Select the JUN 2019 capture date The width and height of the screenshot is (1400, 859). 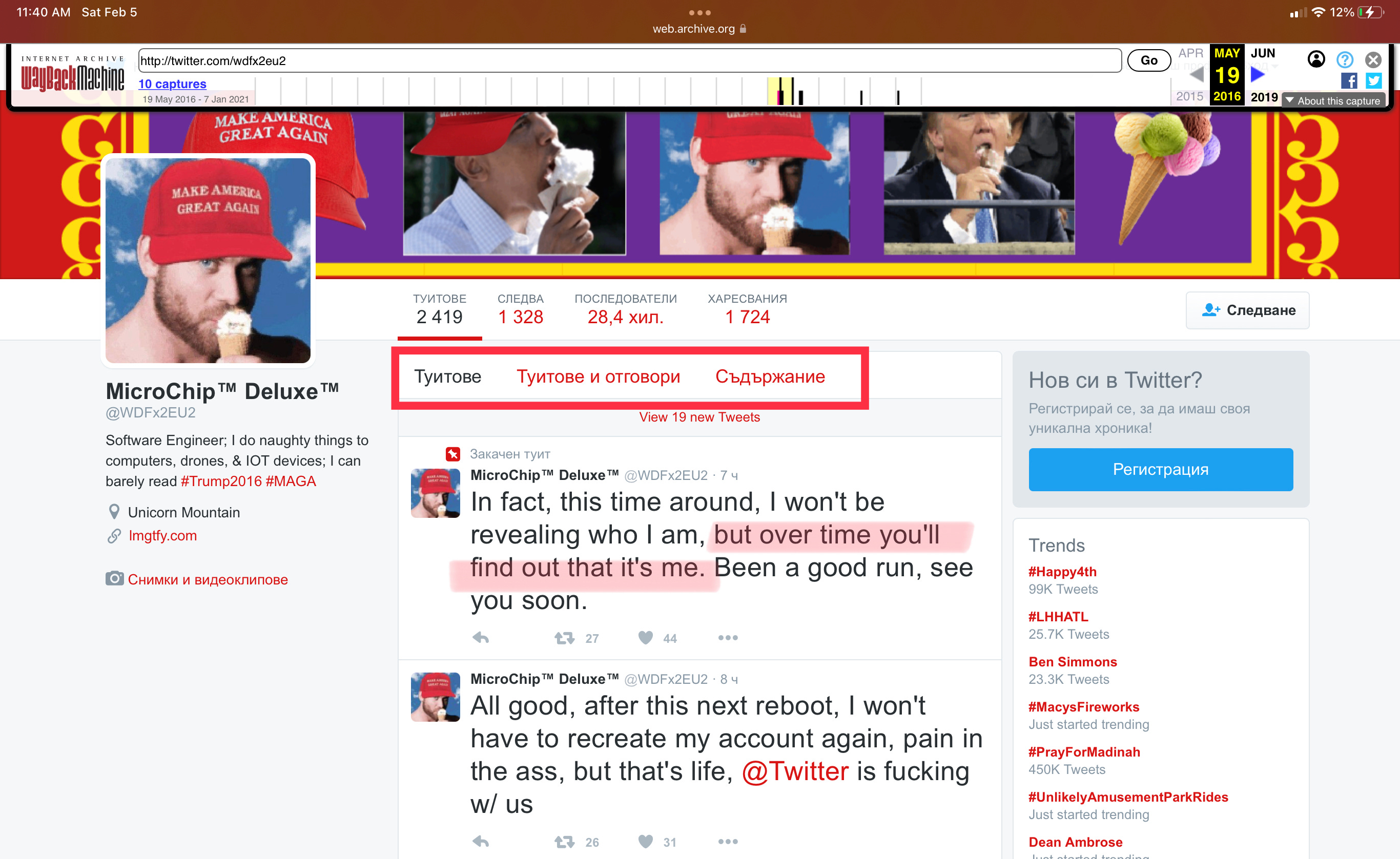[x=1263, y=74]
